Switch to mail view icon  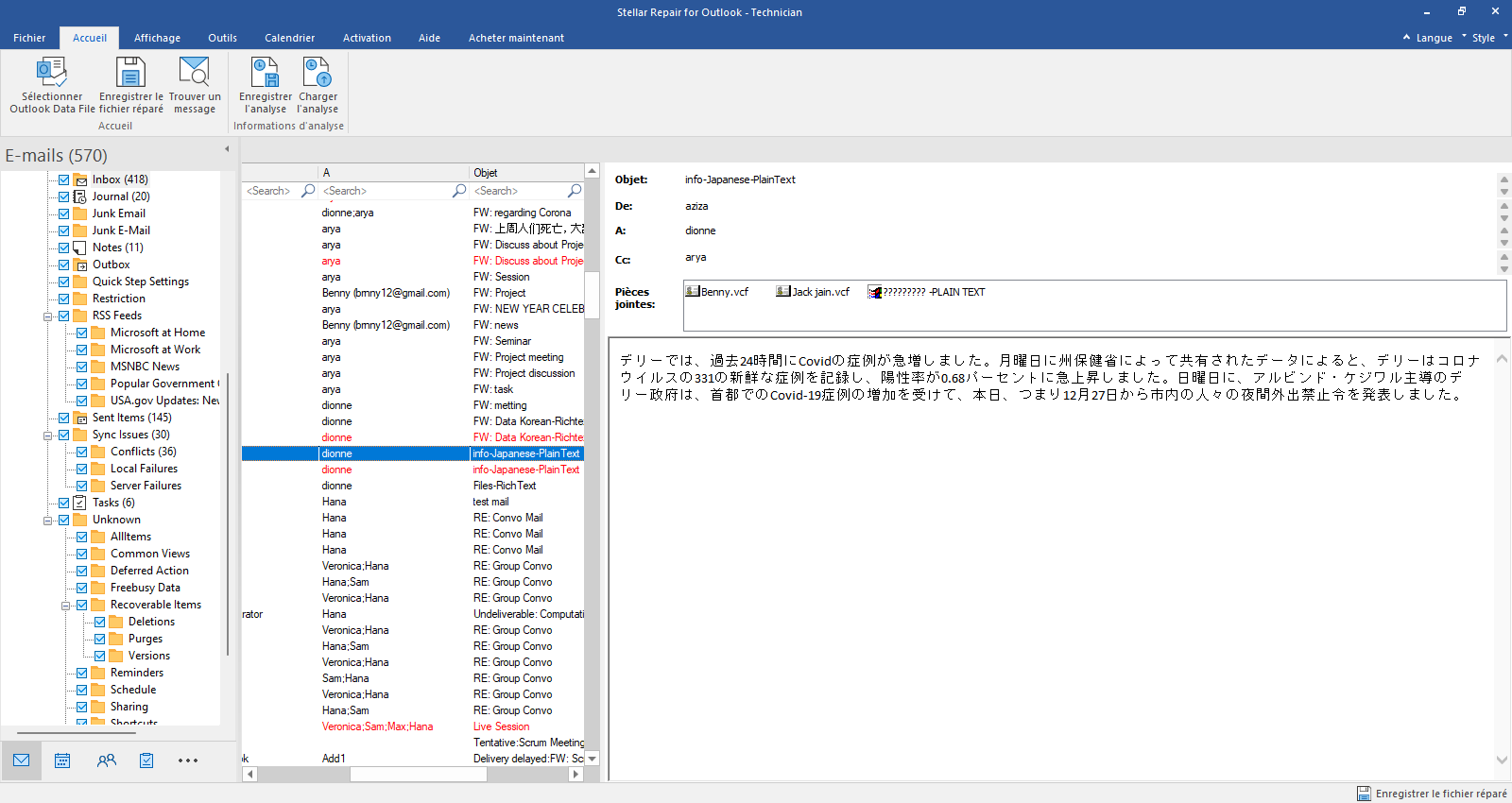21,760
